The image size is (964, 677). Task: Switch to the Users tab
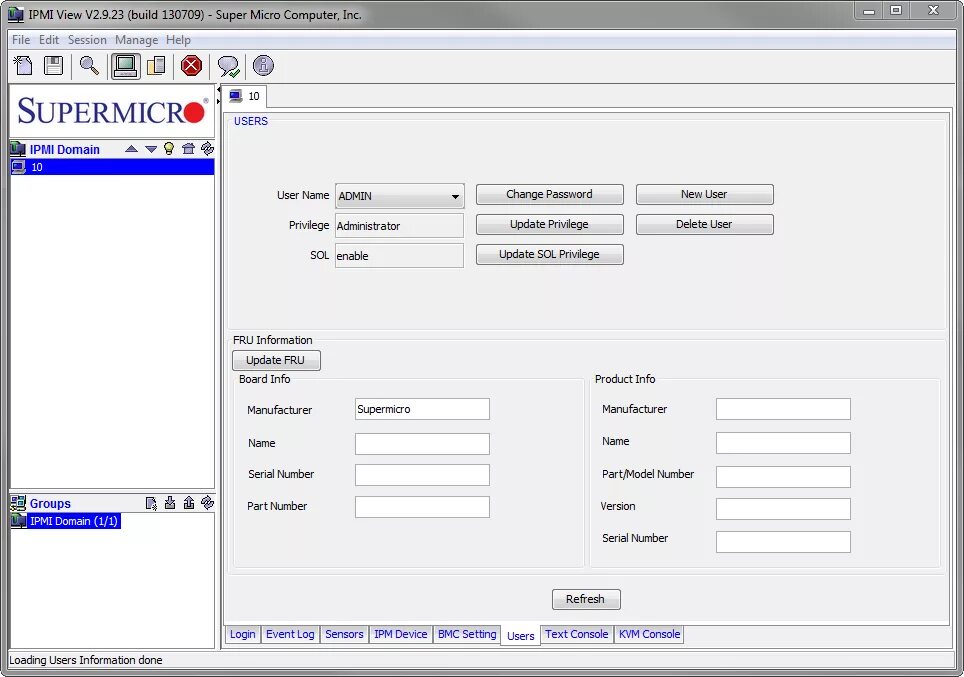520,636
